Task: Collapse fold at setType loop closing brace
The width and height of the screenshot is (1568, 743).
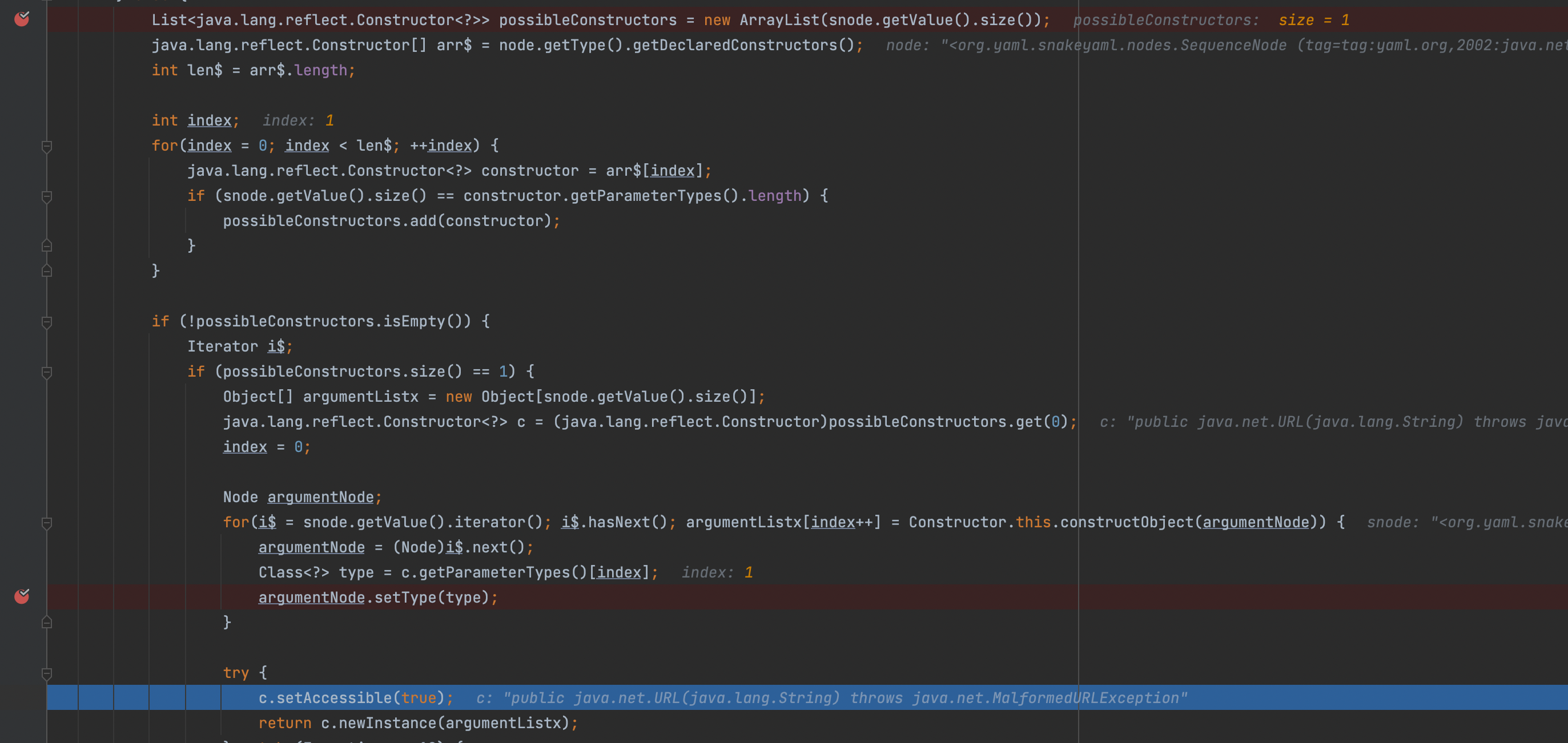Action: (x=47, y=622)
